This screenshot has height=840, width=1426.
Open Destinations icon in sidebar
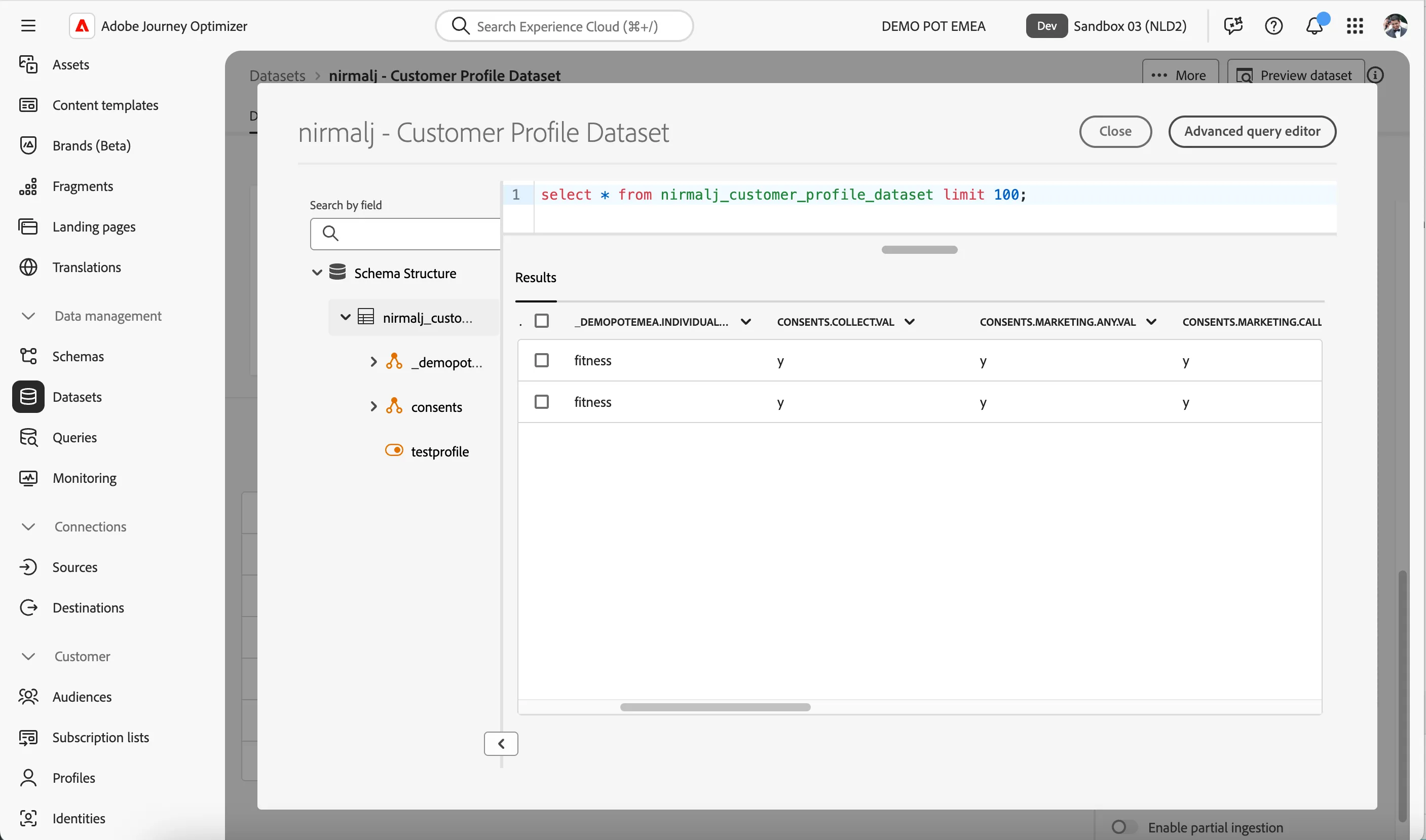28,608
